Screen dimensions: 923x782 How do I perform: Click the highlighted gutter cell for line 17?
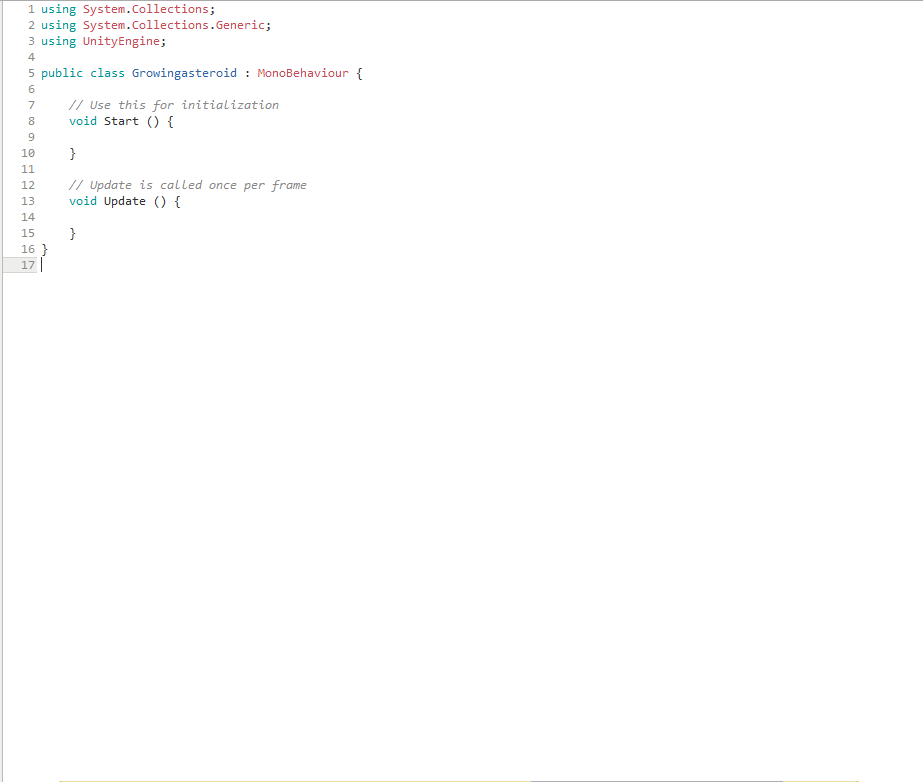click(20, 264)
